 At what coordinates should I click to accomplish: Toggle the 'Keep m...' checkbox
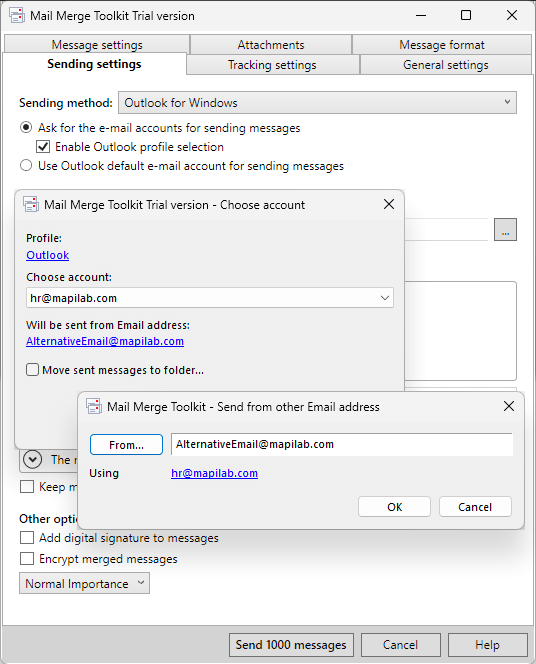tap(27, 487)
